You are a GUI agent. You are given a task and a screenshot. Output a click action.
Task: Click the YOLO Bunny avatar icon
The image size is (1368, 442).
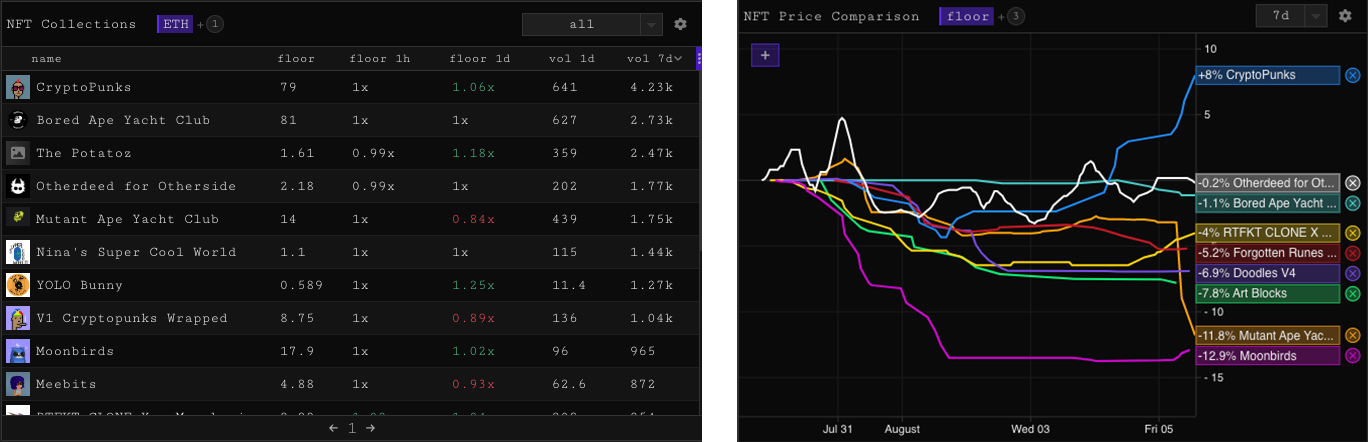(x=17, y=286)
